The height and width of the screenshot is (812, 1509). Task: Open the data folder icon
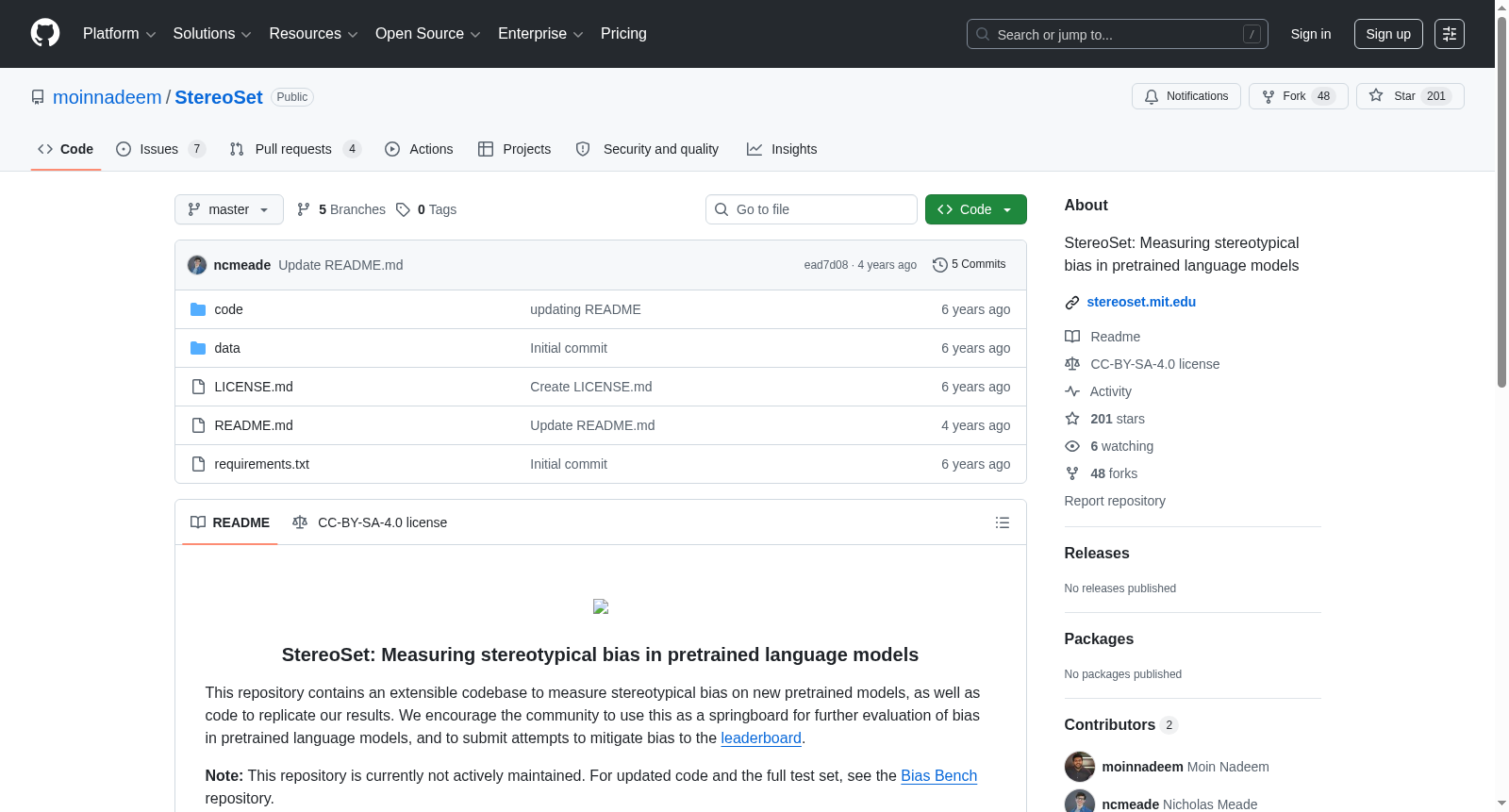(x=198, y=348)
